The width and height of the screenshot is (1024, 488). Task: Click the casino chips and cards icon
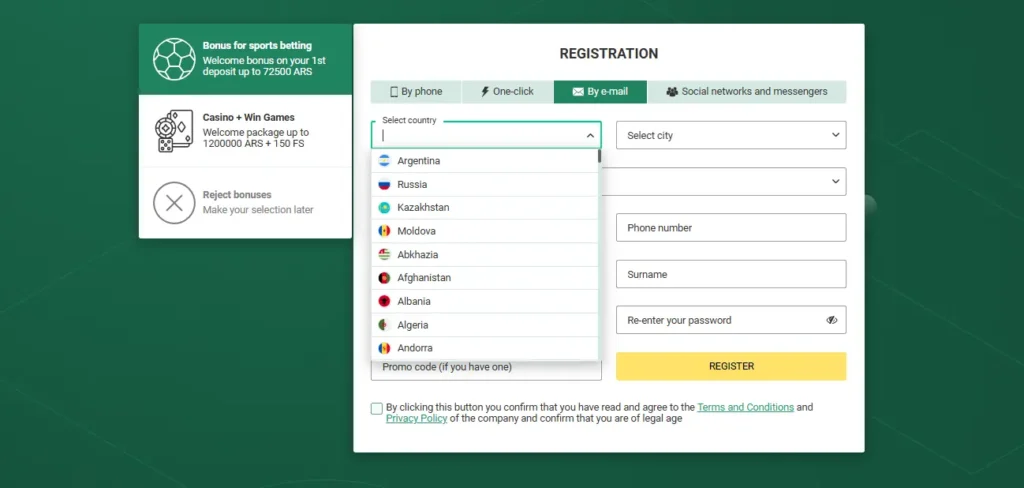174,131
